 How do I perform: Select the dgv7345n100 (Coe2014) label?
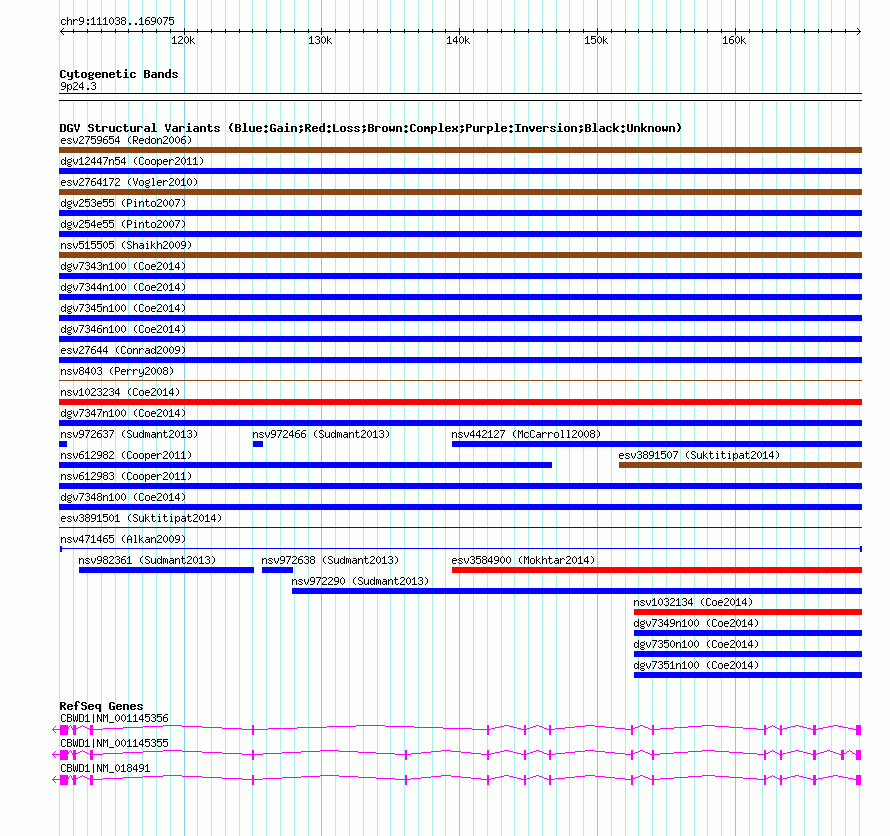point(123,308)
